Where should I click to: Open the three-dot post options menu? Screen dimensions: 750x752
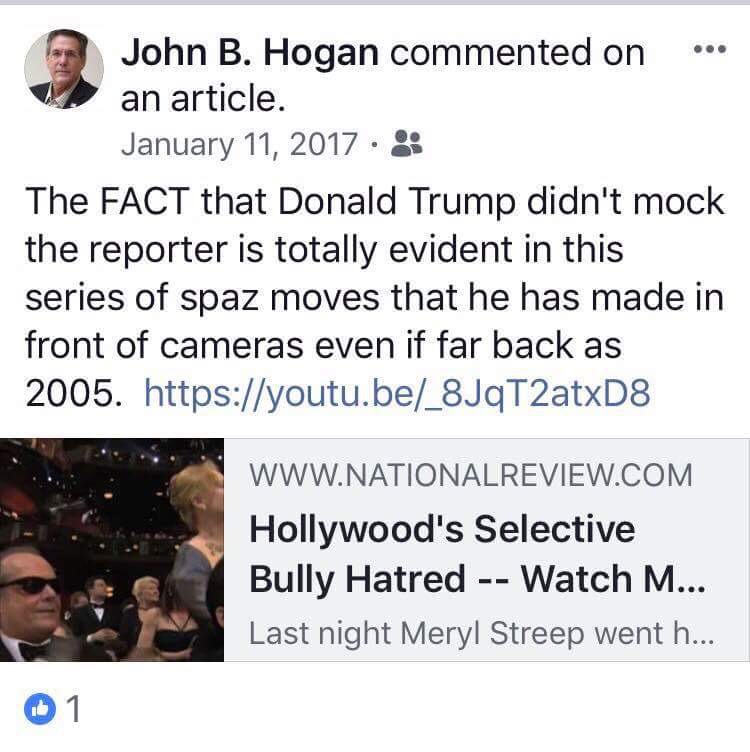(x=710, y=49)
